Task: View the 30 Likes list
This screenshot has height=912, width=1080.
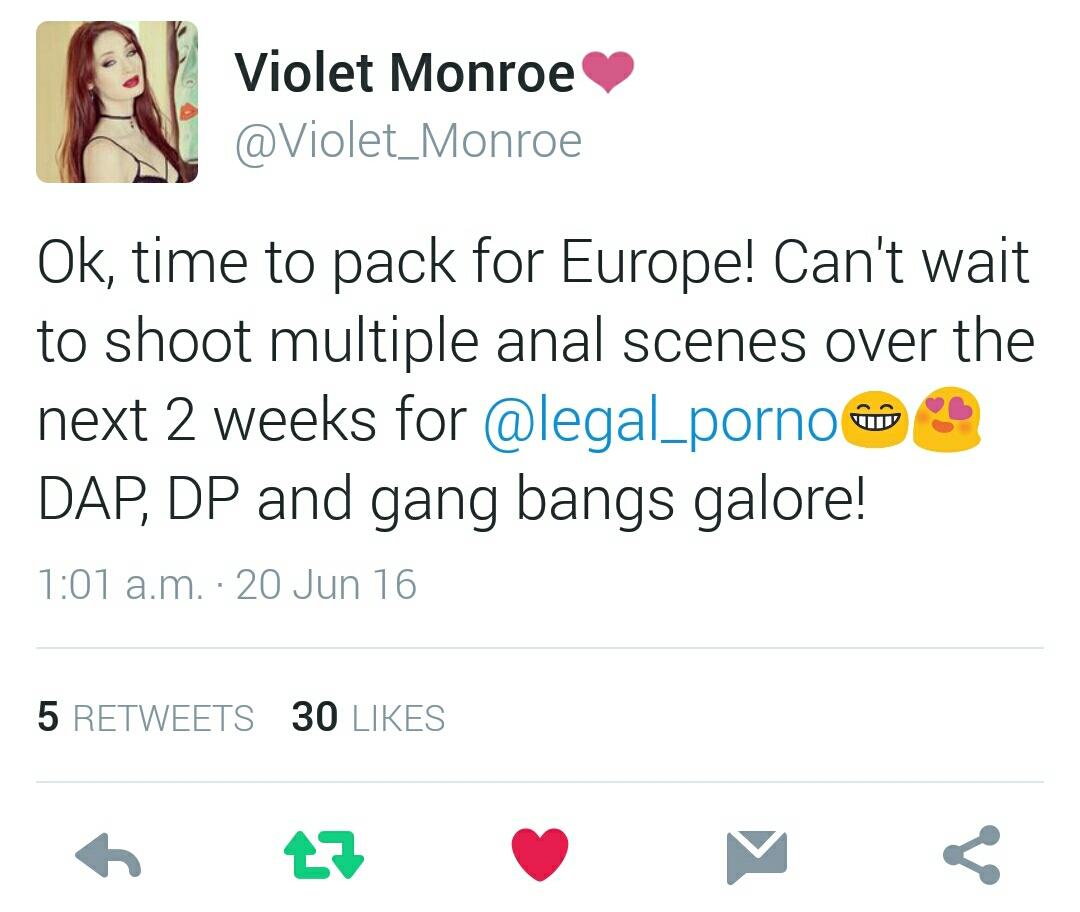Action: pyautogui.click(x=368, y=716)
